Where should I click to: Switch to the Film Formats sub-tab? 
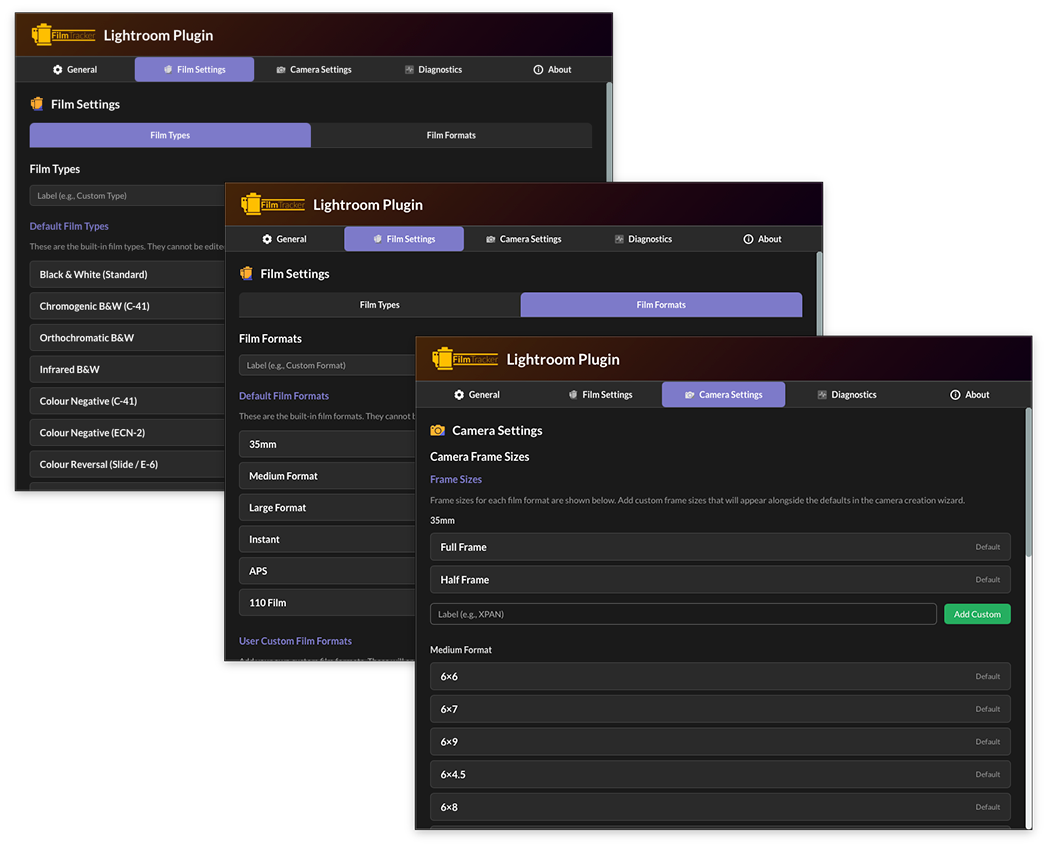click(x=661, y=305)
